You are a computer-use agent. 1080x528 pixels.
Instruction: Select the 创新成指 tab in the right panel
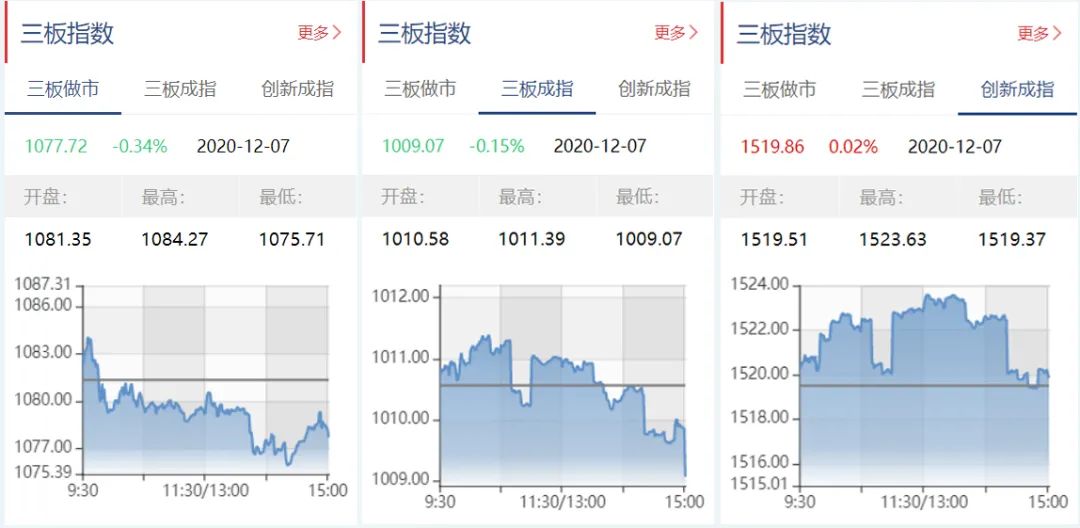pyautogui.click(x=1017, y=90)
